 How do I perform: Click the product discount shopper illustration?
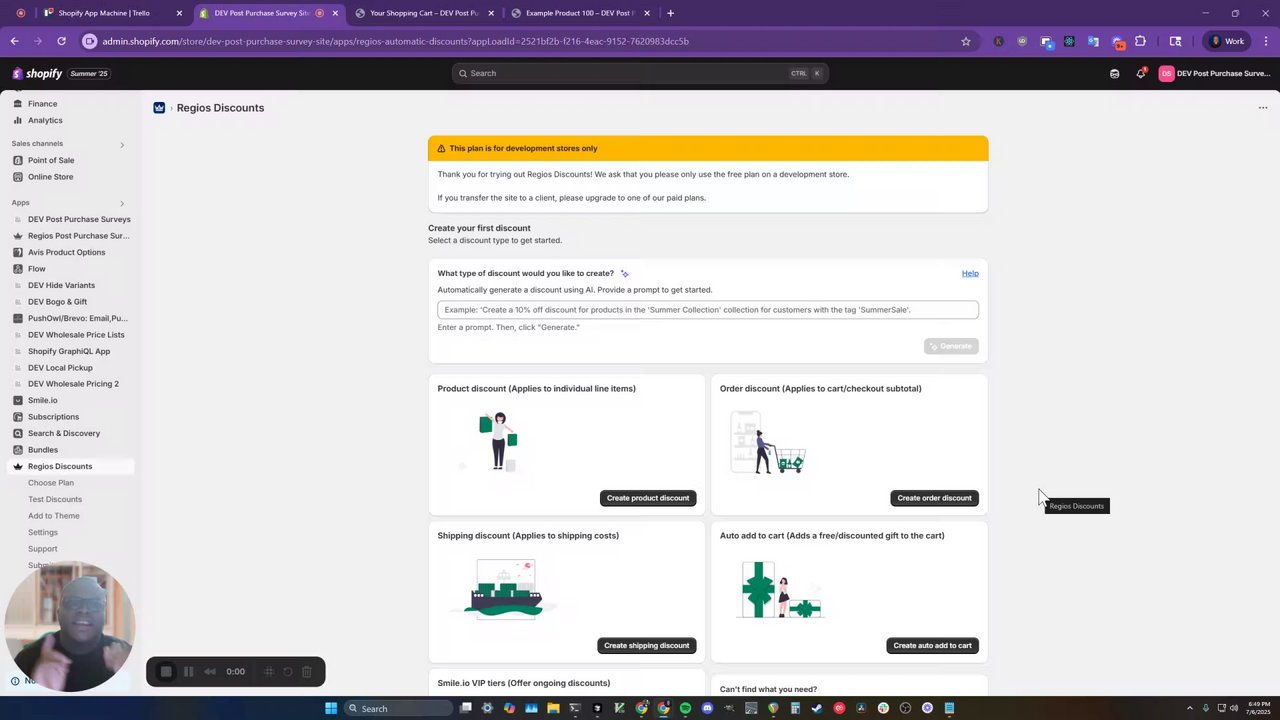(498, 441)
